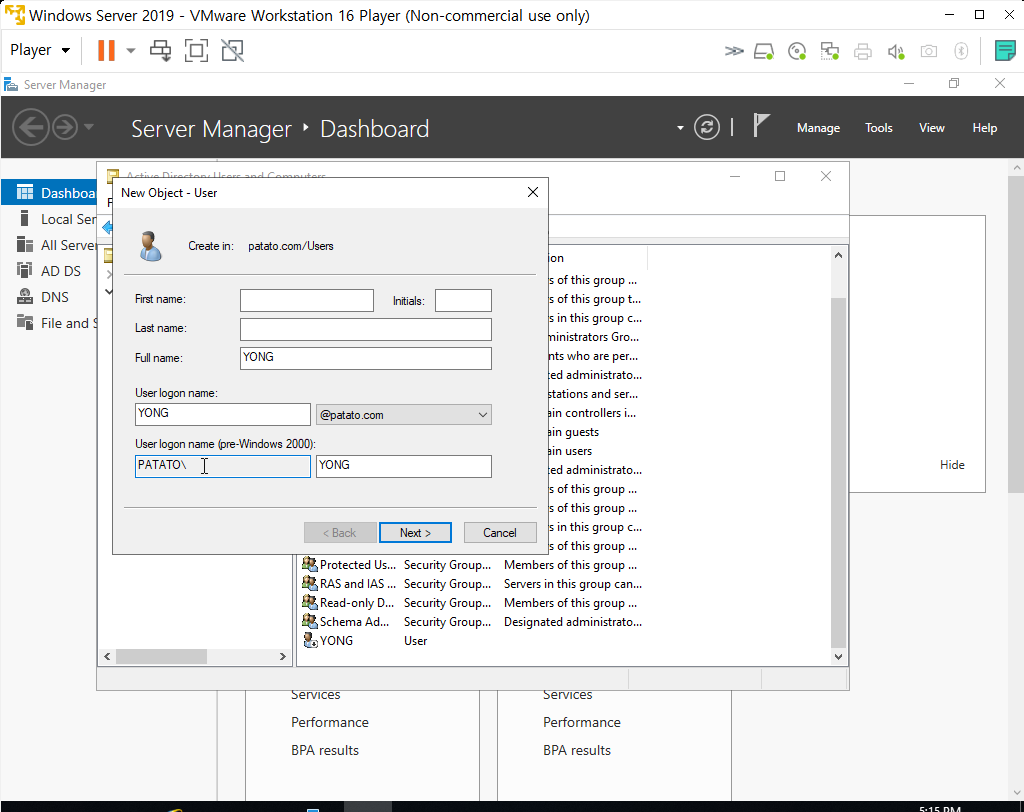Click the Full name field containing YONG

pyautogui.click(x=366, y=358)
